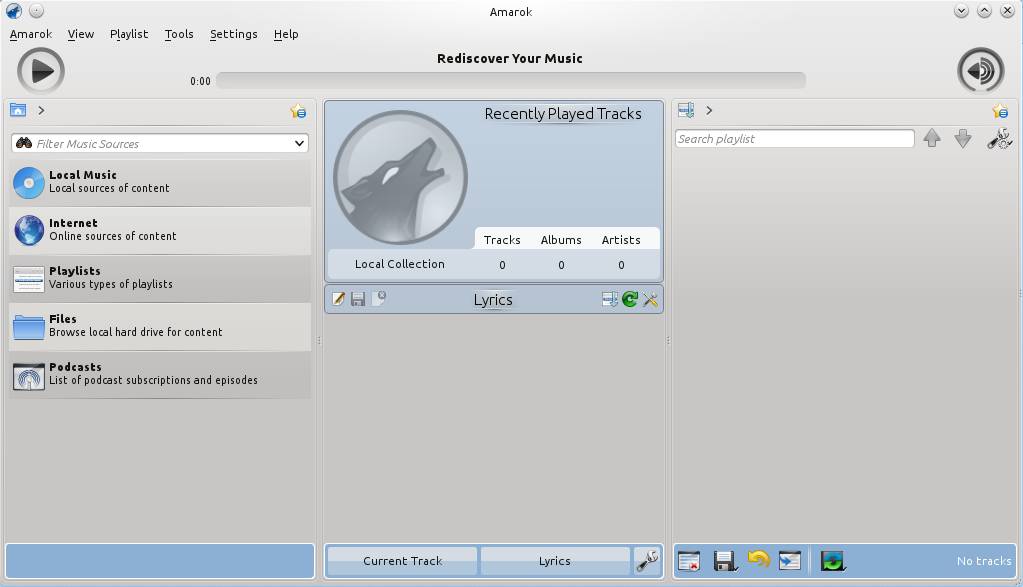Open Filter Music Sources dropdown arrow

pos(299,143)
